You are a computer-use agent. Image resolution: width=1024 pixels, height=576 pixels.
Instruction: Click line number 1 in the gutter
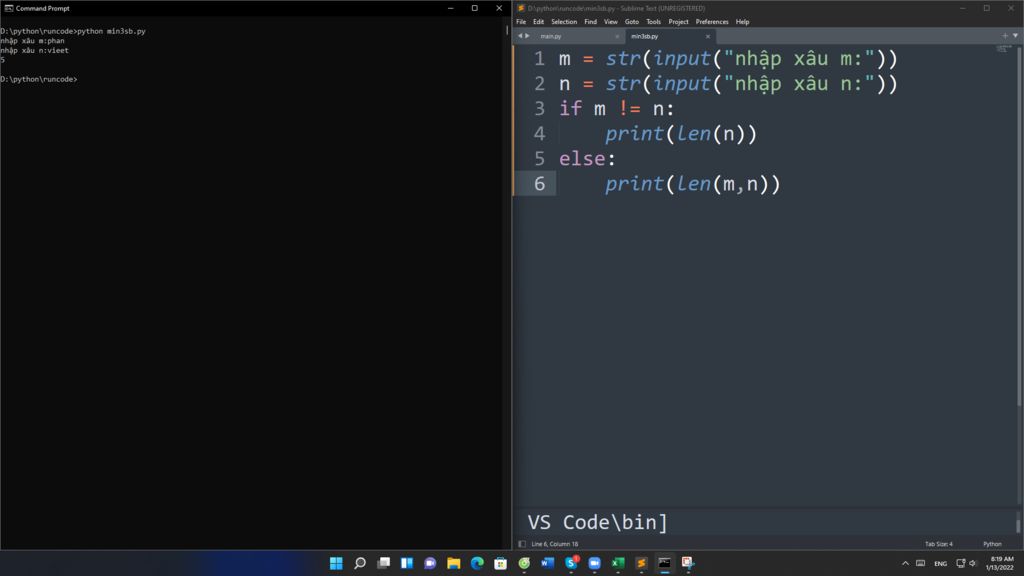coord(539,59)
